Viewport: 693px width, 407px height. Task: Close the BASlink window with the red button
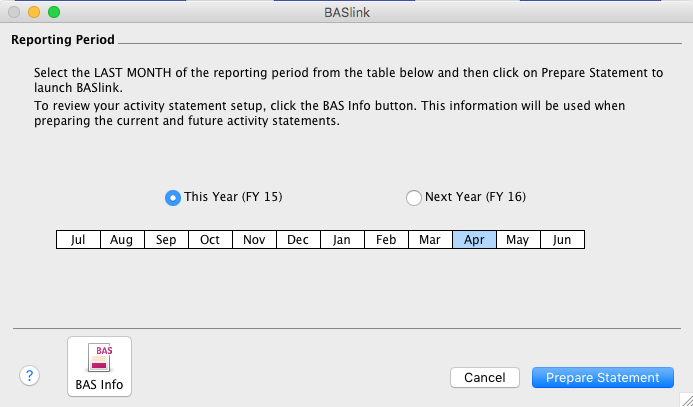click(14, 12)
